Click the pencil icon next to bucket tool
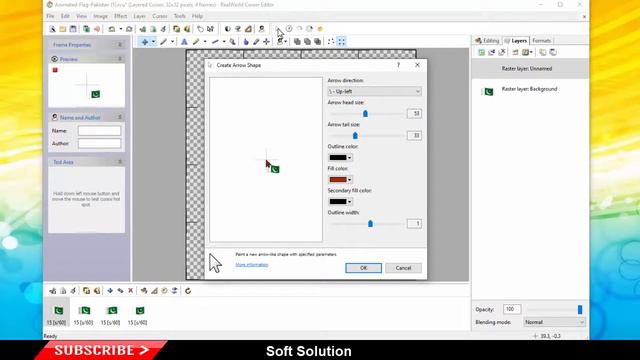The width and height of the screenshot is (640, 360). point(256,42)
